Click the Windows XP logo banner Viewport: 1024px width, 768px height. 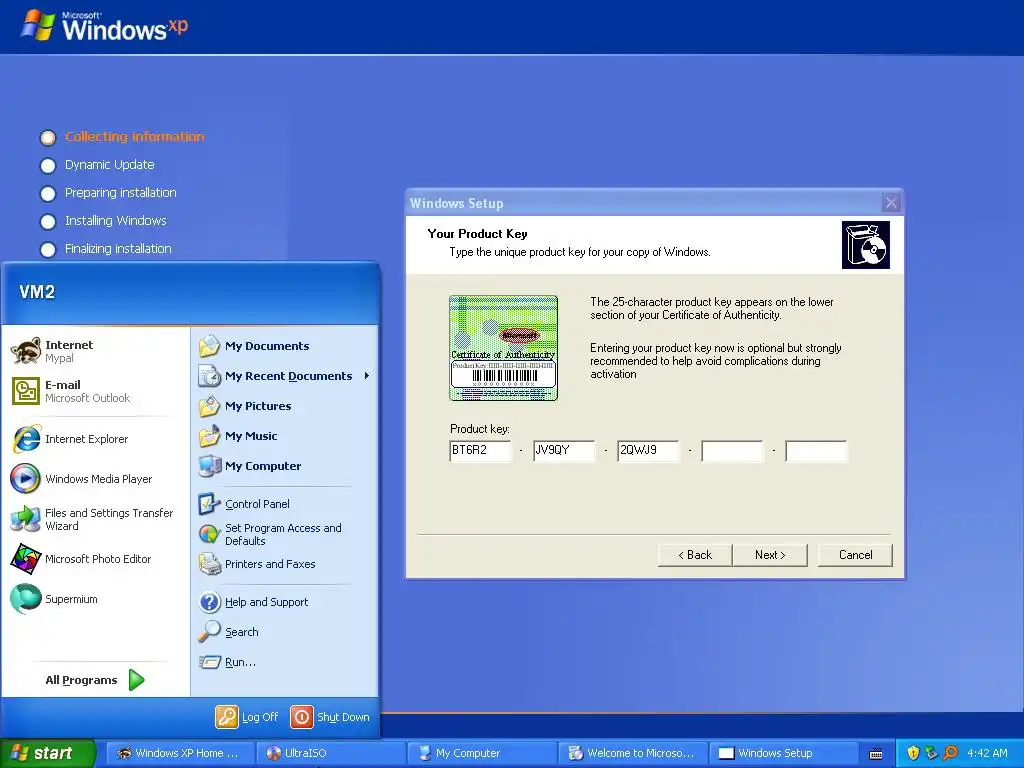[x=104, y=26]
